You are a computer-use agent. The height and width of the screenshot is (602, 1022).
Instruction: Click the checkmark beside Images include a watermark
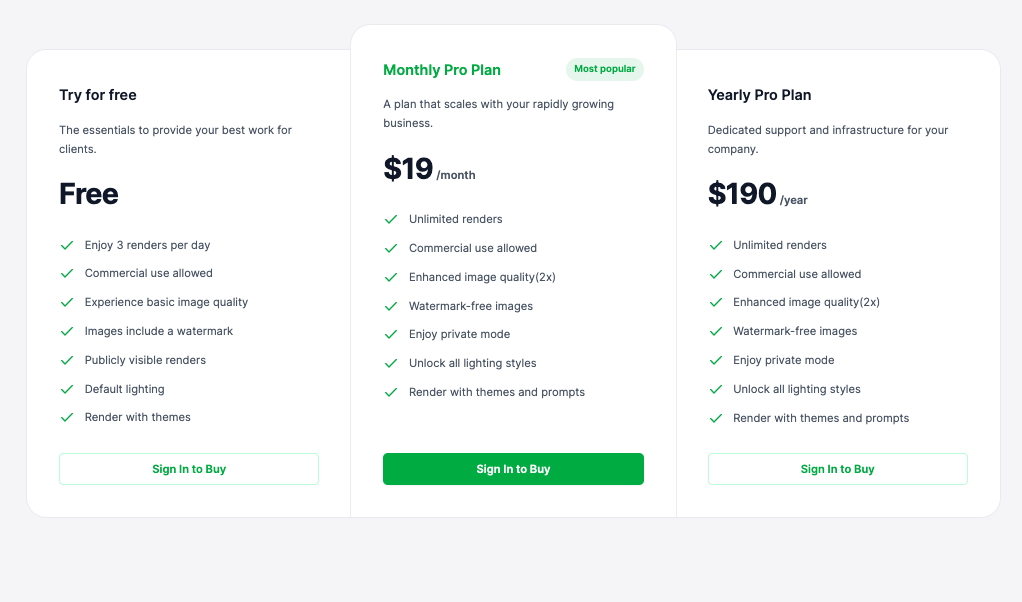click(67, 331)
